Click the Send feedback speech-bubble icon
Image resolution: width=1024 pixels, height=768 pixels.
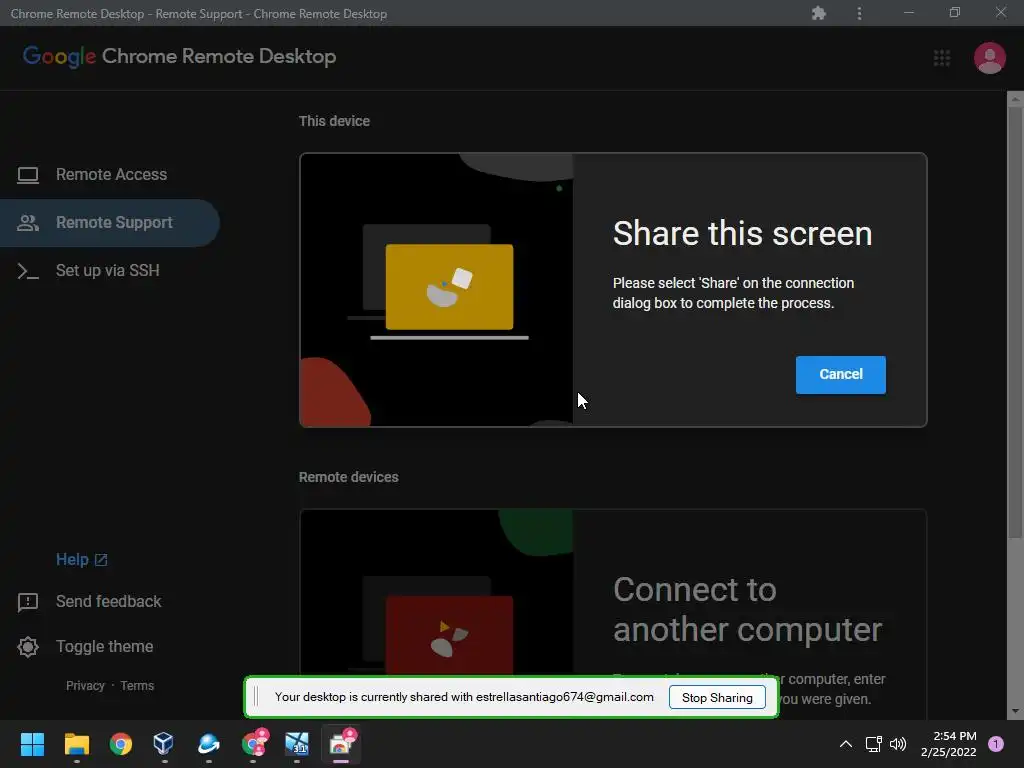[x=27, y=602]
